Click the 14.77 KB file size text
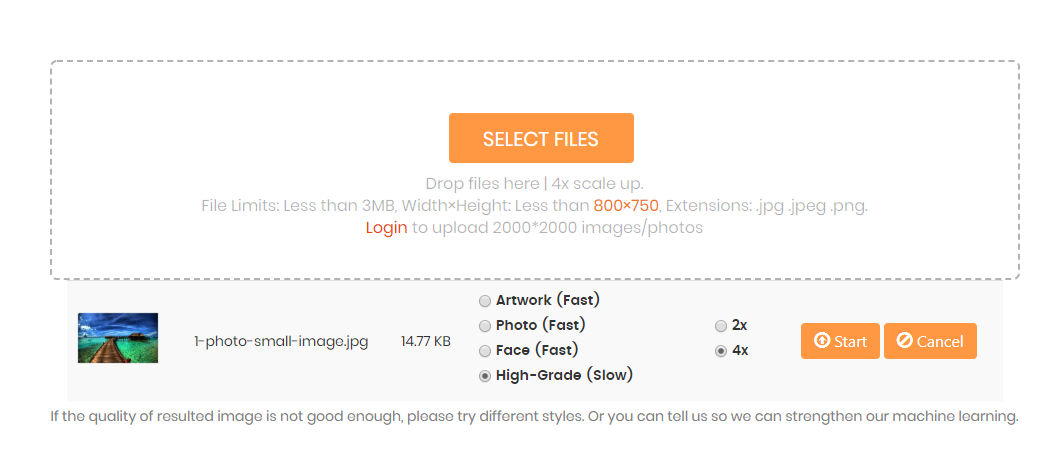1060x452 pixels. pyautogui.click(x=426, y=342)
